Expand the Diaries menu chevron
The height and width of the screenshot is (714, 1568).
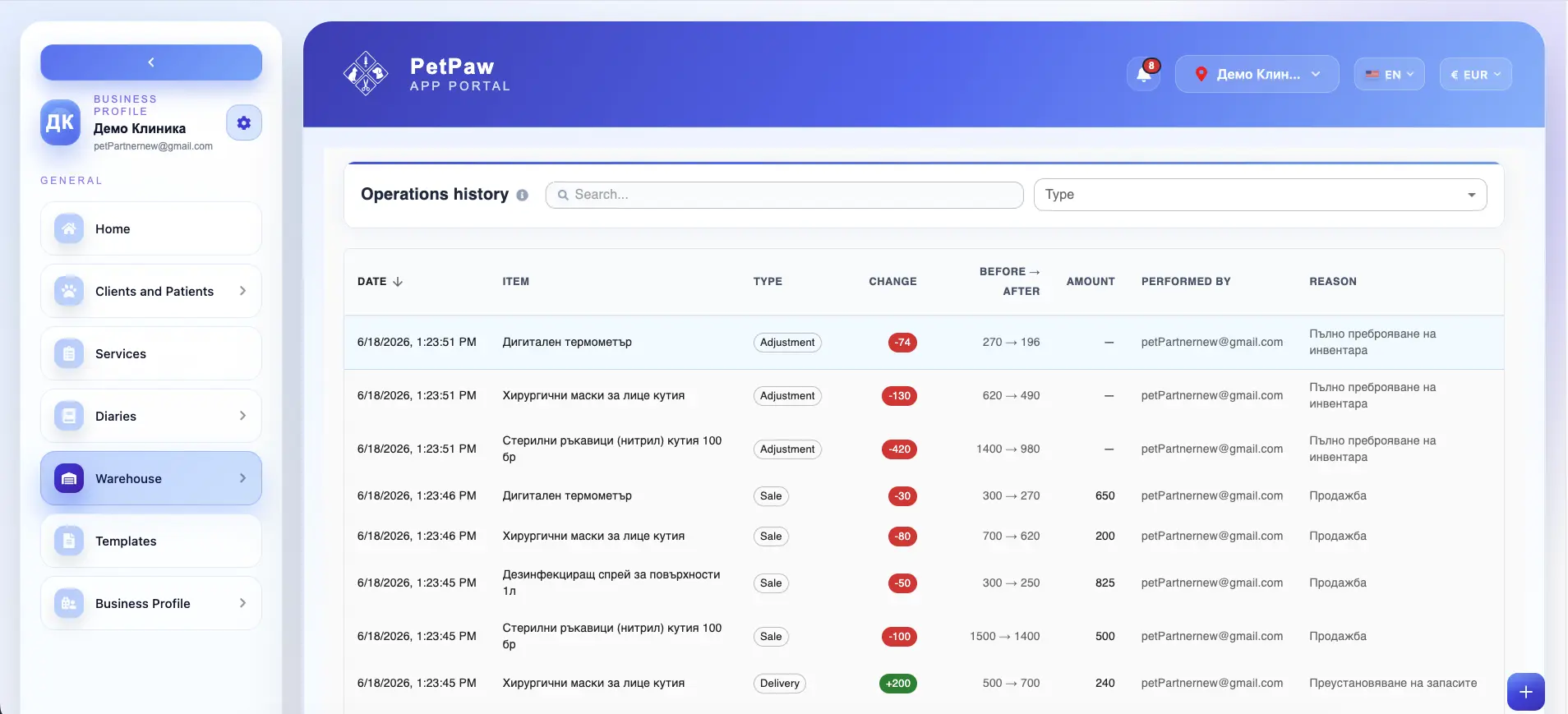[242, 416]
